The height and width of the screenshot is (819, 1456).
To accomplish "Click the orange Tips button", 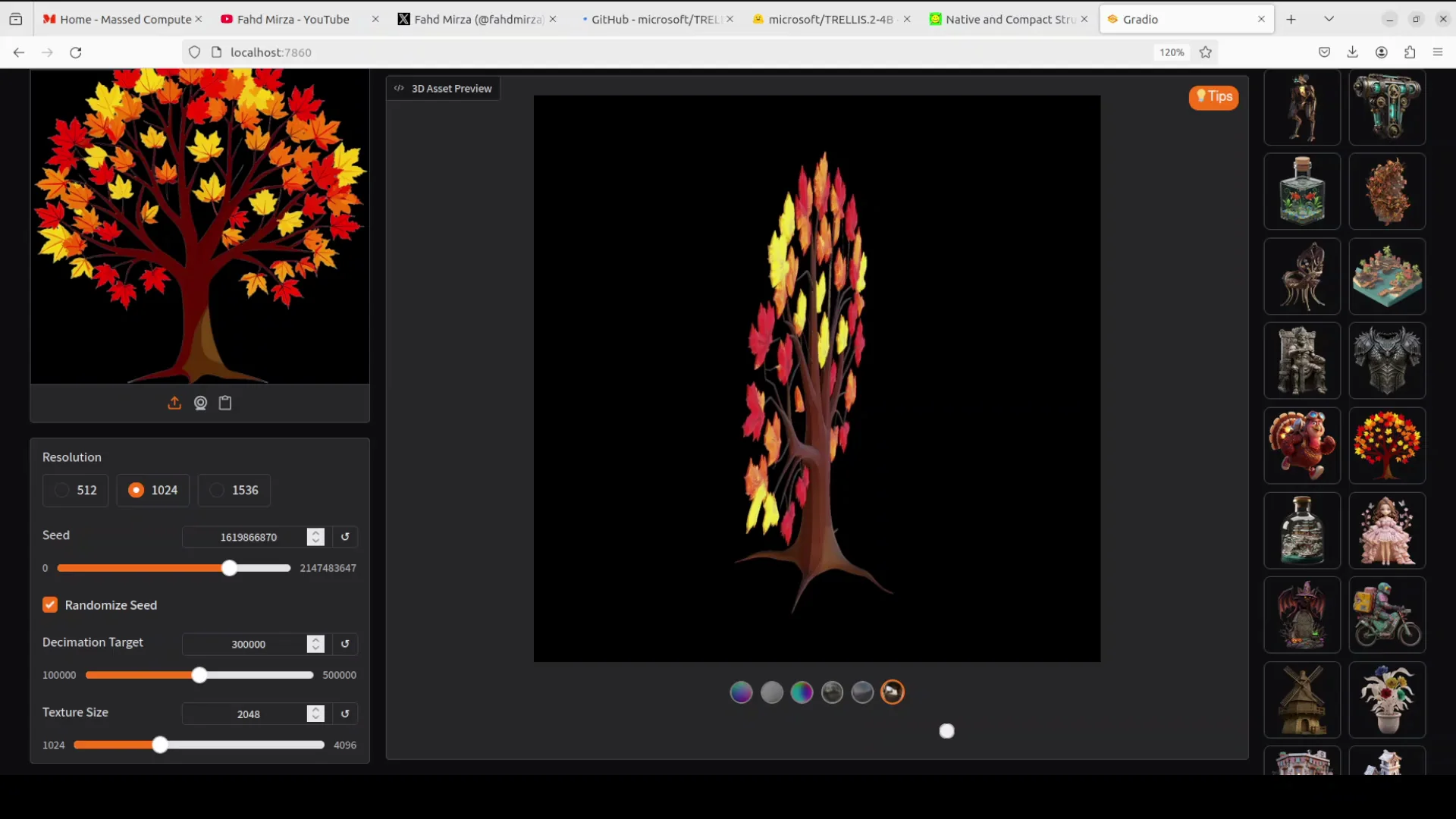I will pos(1213,96).
